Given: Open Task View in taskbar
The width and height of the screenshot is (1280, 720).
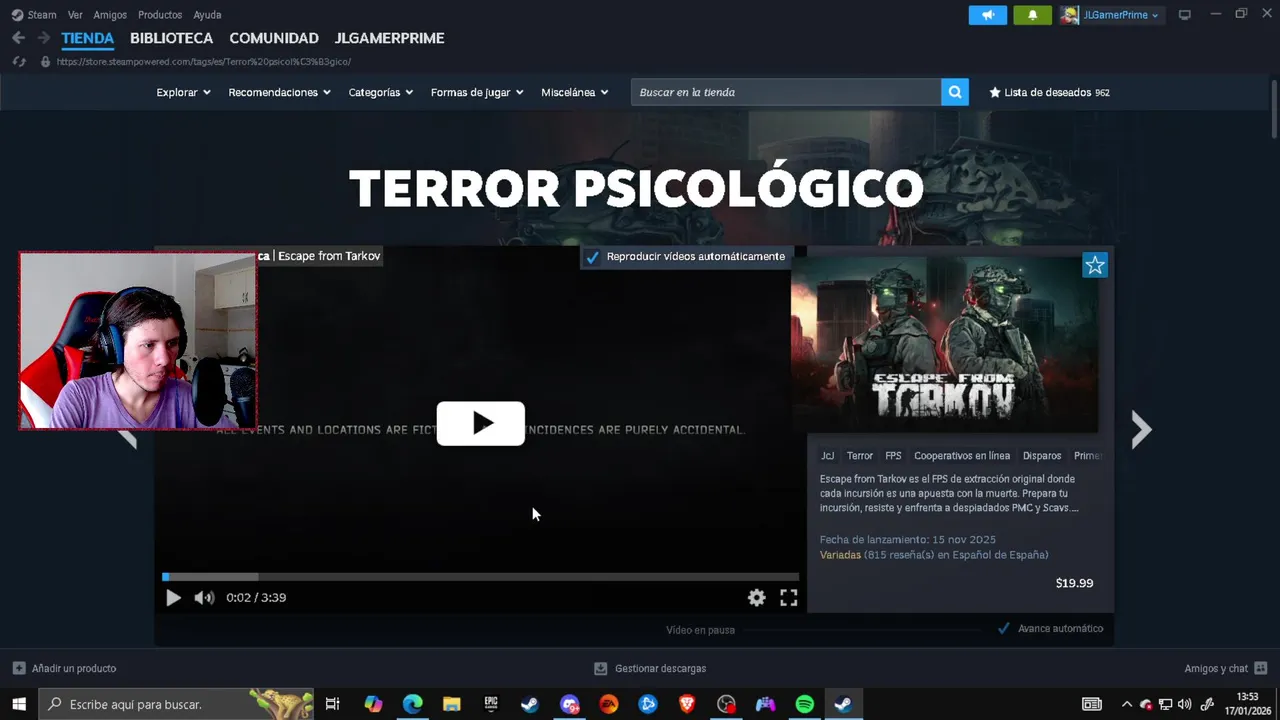Looking at the screenshot, I should pos(333,704).
